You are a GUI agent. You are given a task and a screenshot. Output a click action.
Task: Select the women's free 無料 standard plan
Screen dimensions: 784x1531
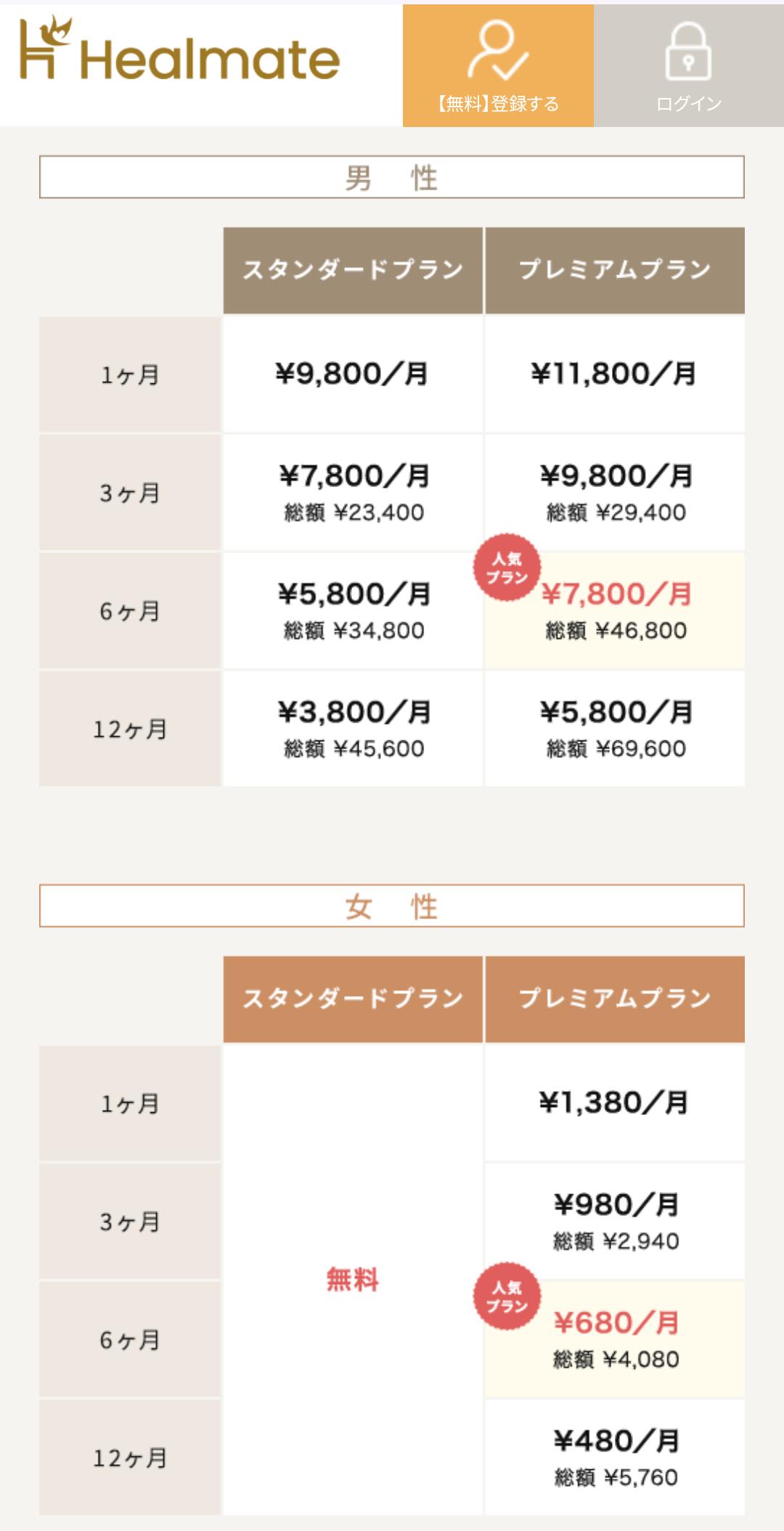pyautogui.click(x=353, y=1279)
